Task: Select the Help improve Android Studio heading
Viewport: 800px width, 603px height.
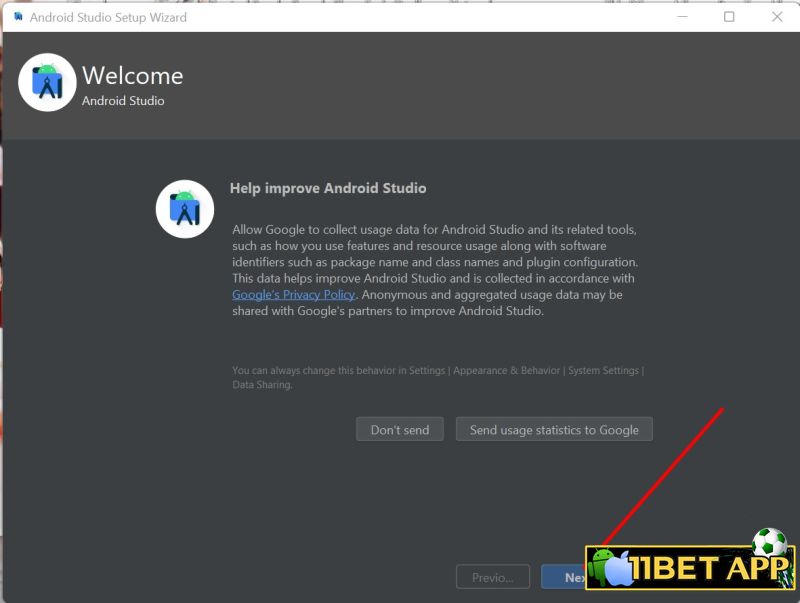Action: tap(328, 188)
